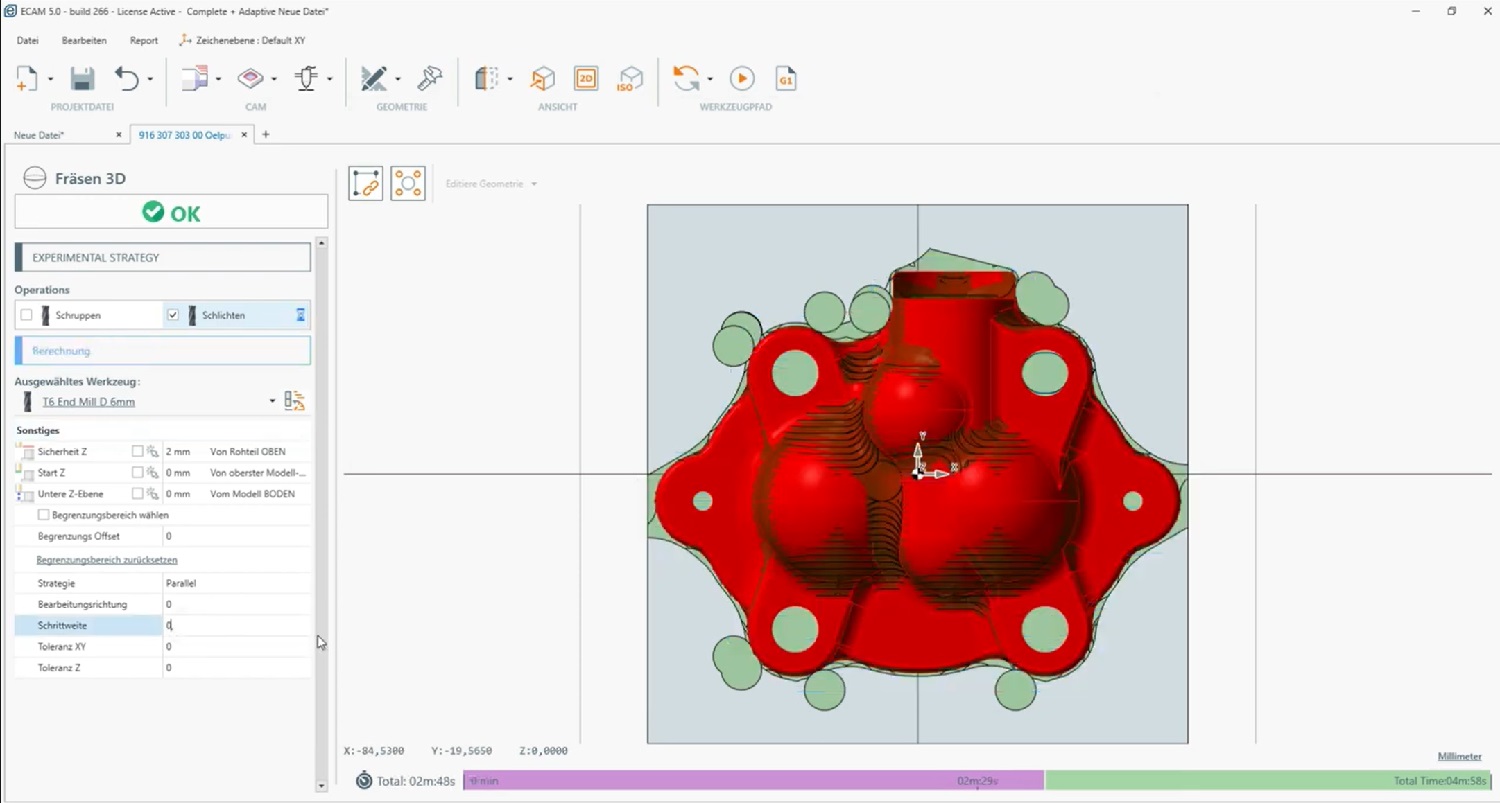The width and height of the screenshot is (1500, 803).
Task: Run the toolpath simulation play icon
Action: click(x=742, y=79)
